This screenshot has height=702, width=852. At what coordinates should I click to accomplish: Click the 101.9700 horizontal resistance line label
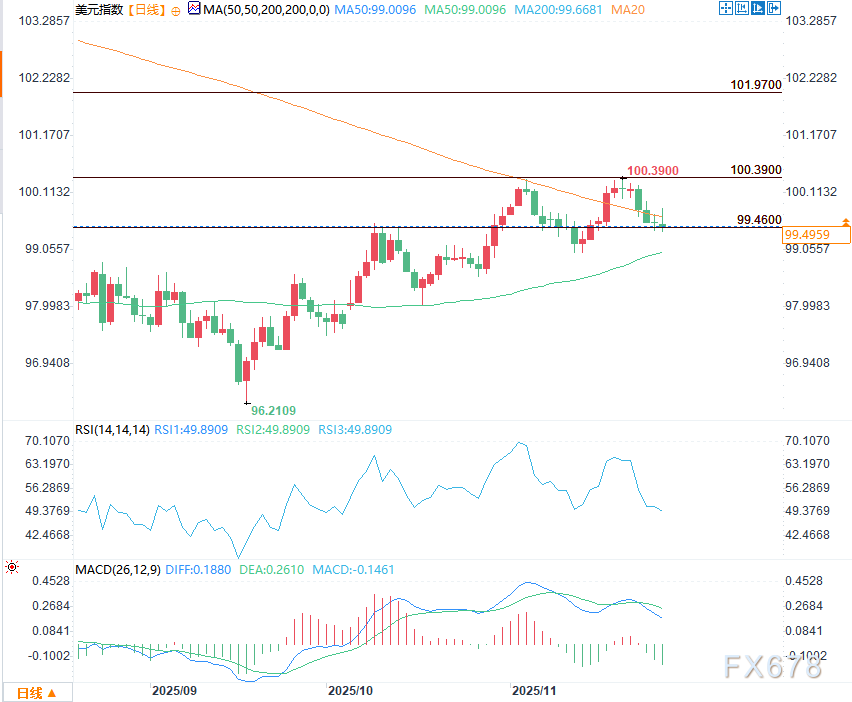point(755,85)
